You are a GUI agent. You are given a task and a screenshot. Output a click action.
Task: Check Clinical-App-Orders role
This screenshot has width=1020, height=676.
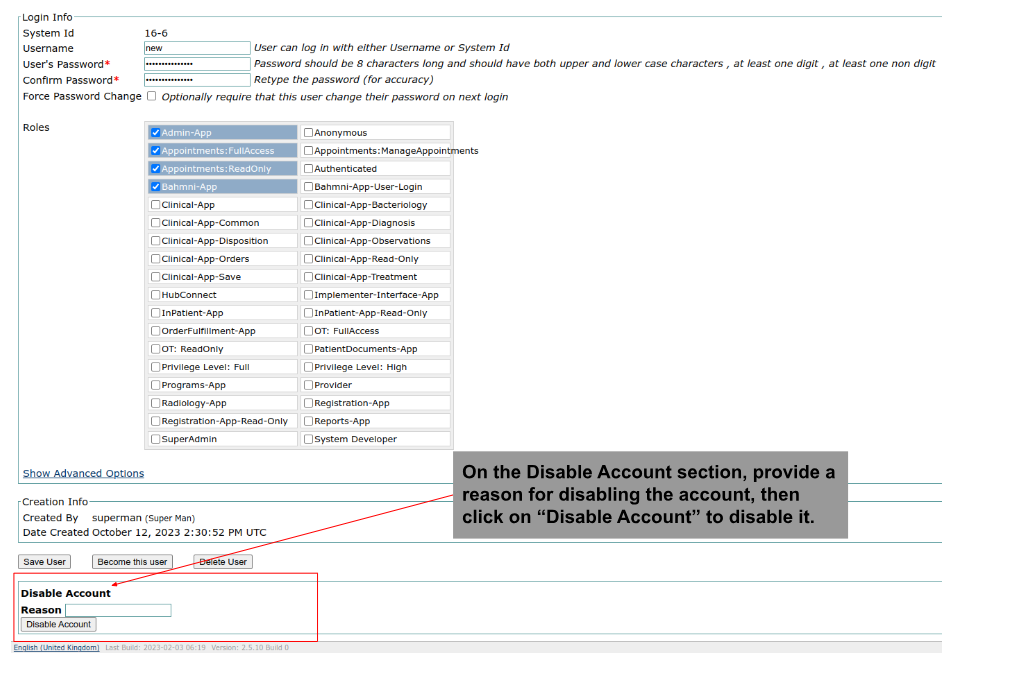[155, 259]
